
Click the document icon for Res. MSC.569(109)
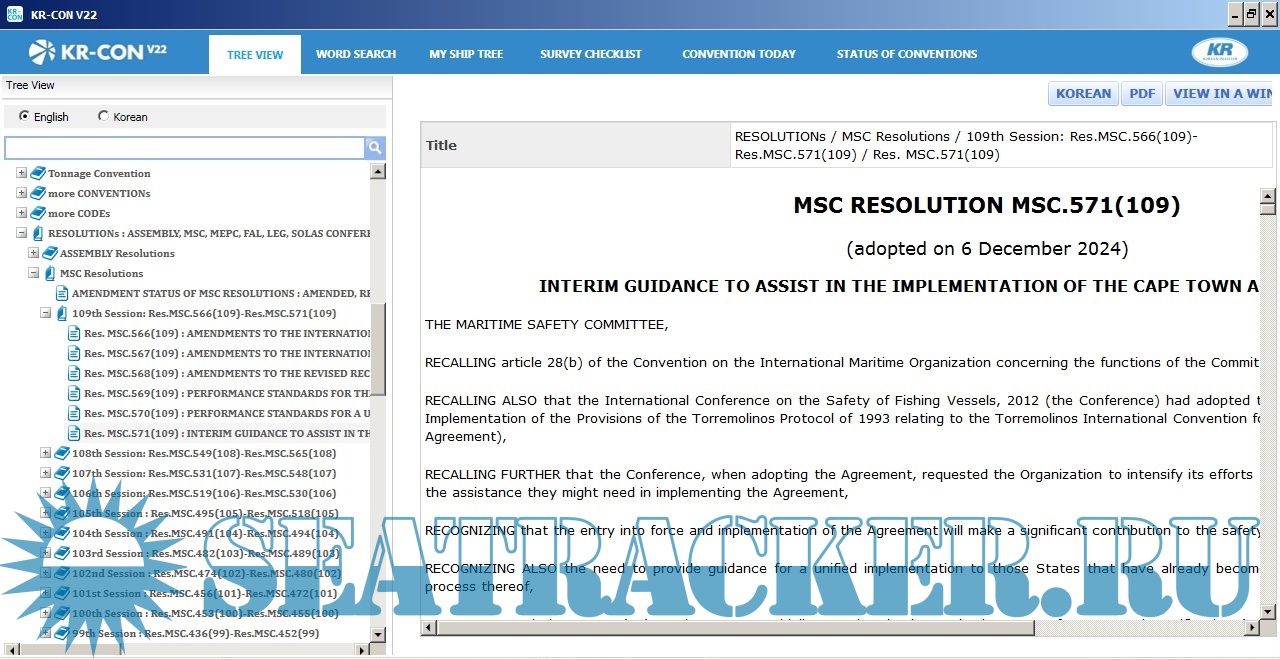click(x=74, y=393)
